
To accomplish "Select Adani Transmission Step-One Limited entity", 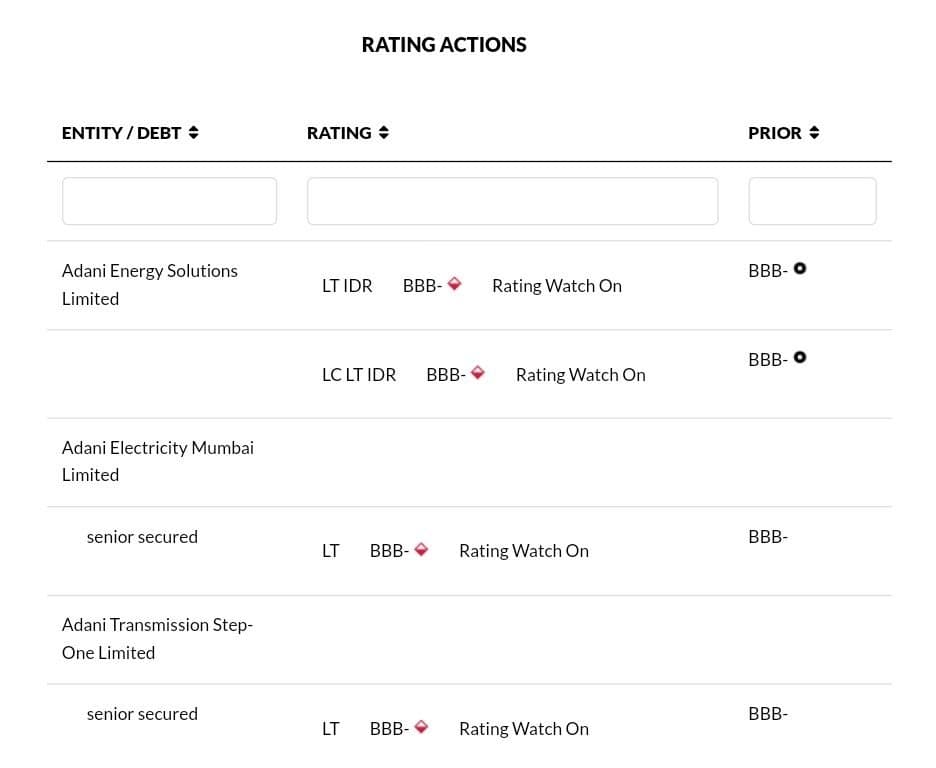I will tap(158, 639).
